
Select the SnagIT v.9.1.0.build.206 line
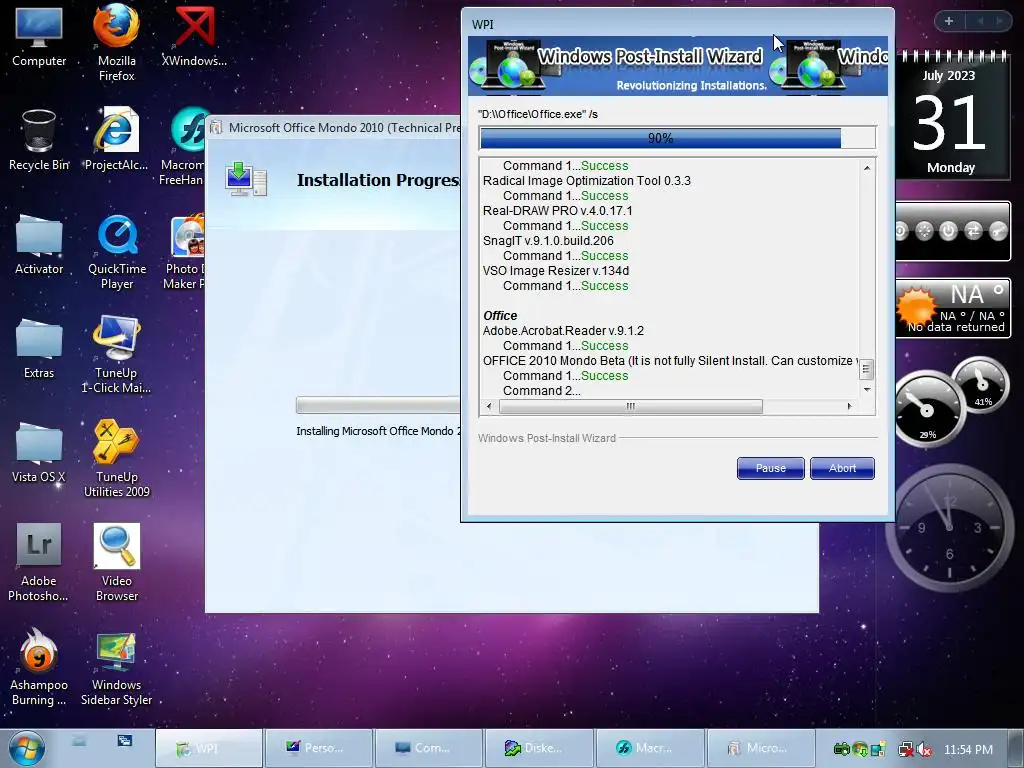coord(548,241)
